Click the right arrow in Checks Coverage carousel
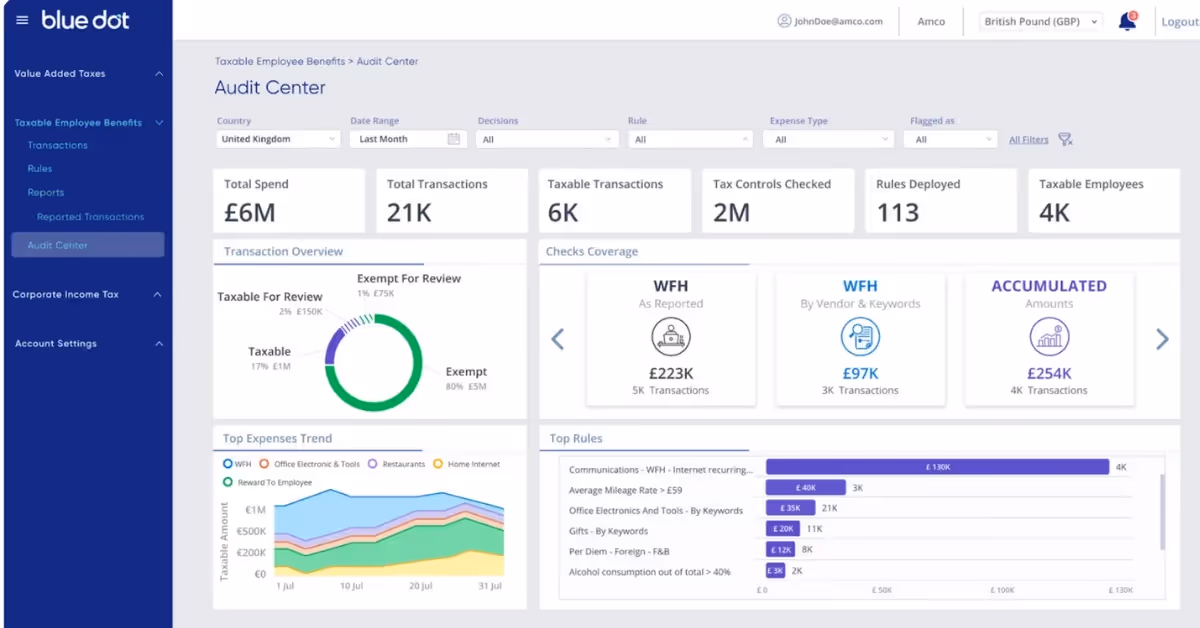Viewport: 1200px width, 628px height. (1162, 339)
